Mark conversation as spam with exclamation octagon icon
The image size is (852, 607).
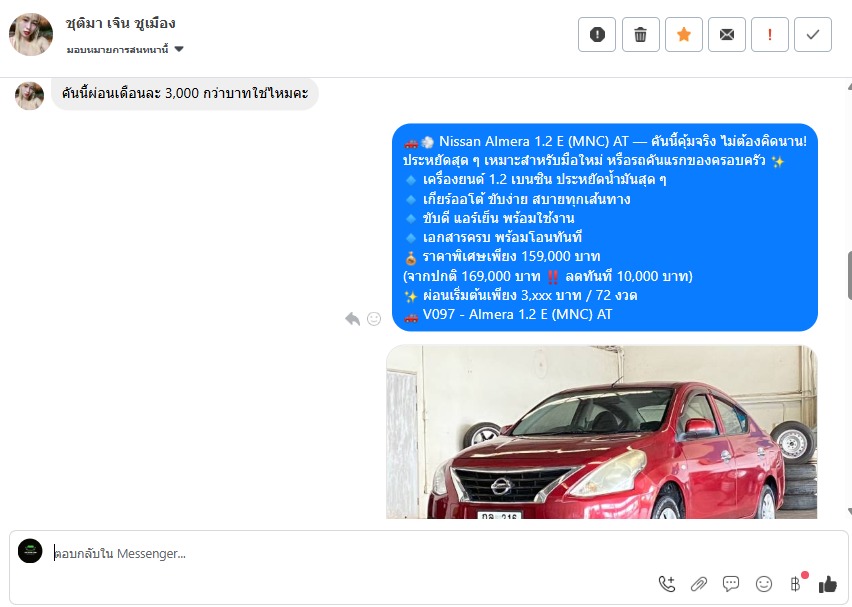click(597, 35)
